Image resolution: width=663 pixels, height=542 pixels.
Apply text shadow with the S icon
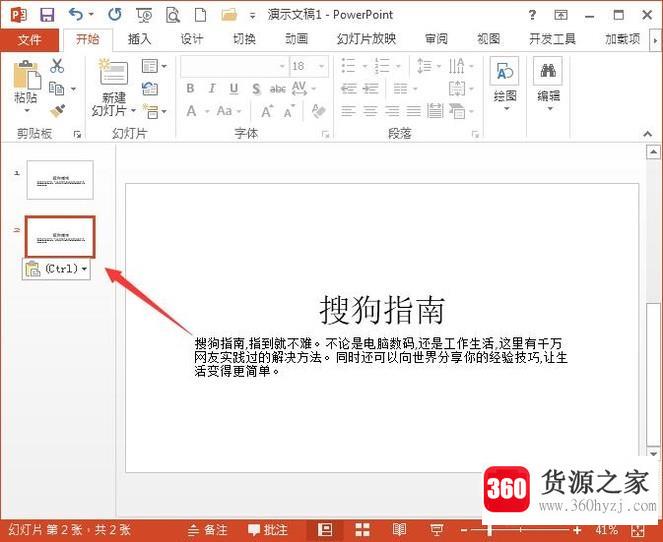[256, 89]
